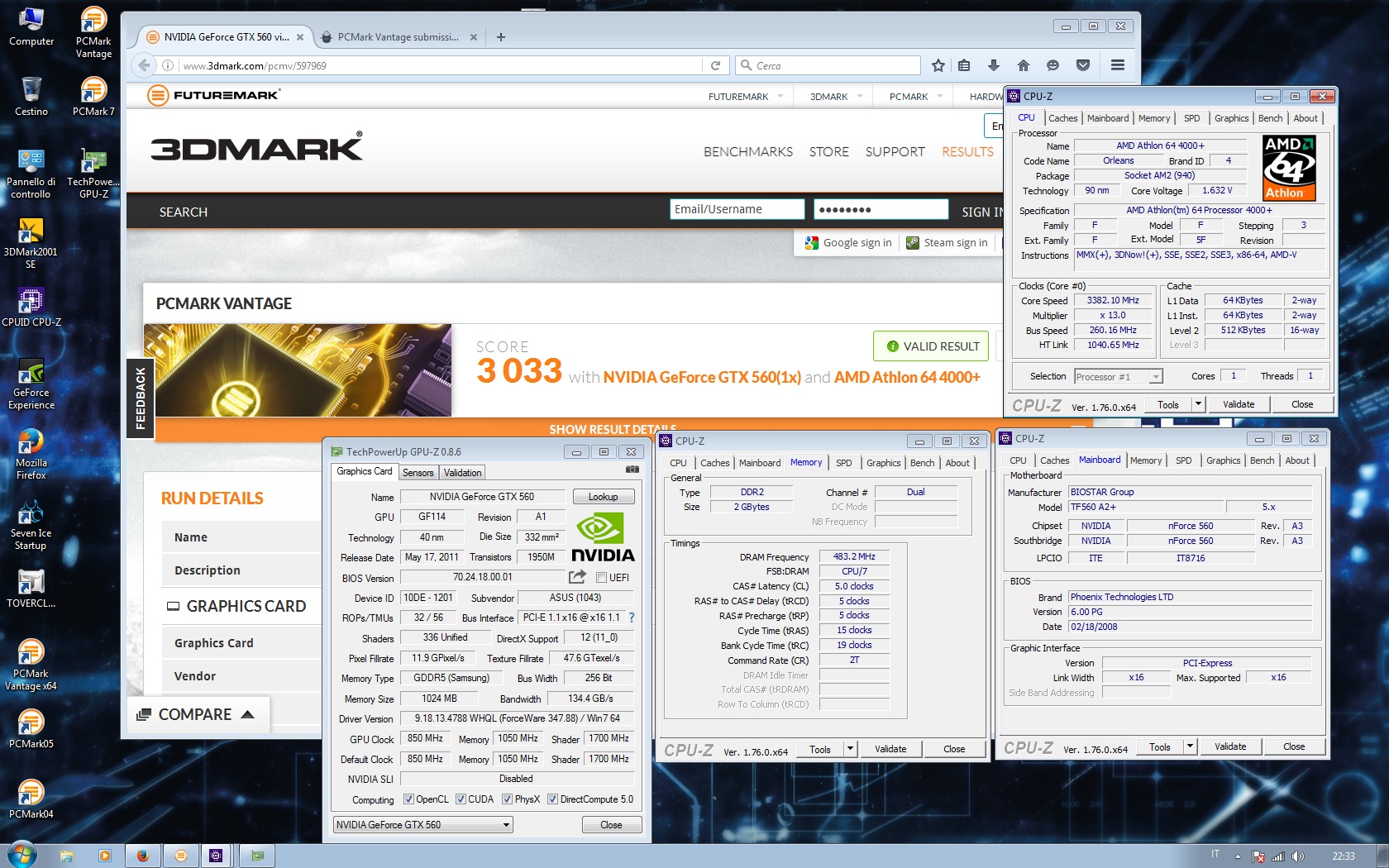
Task: Open Graphics tab in CPU-Z Mainboard window
Action: tap(1223, 460)
